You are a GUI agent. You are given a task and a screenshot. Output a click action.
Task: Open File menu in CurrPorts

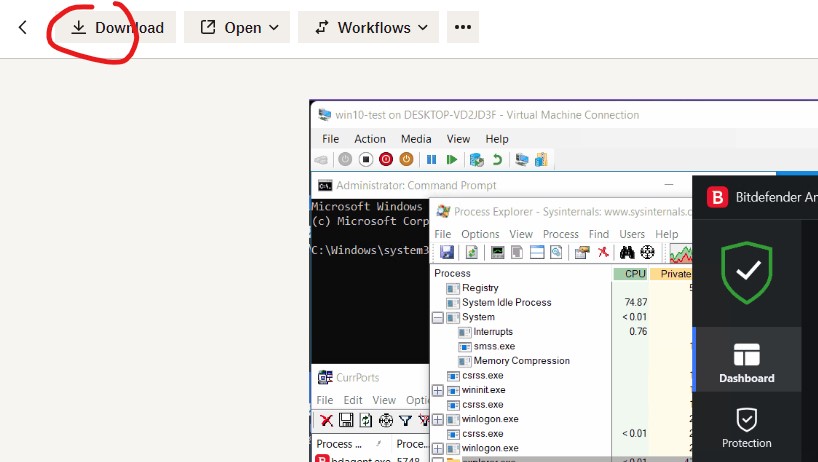324,400
